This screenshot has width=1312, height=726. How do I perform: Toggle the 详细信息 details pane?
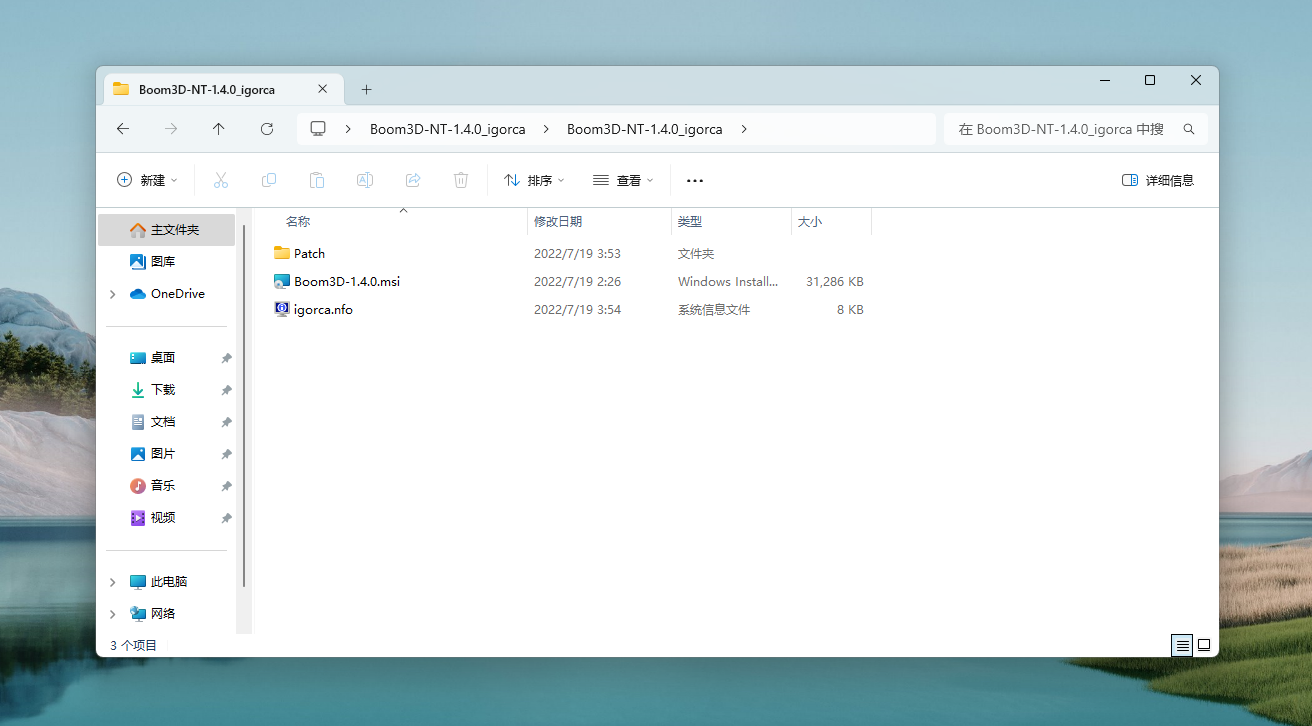(1158, 180)
